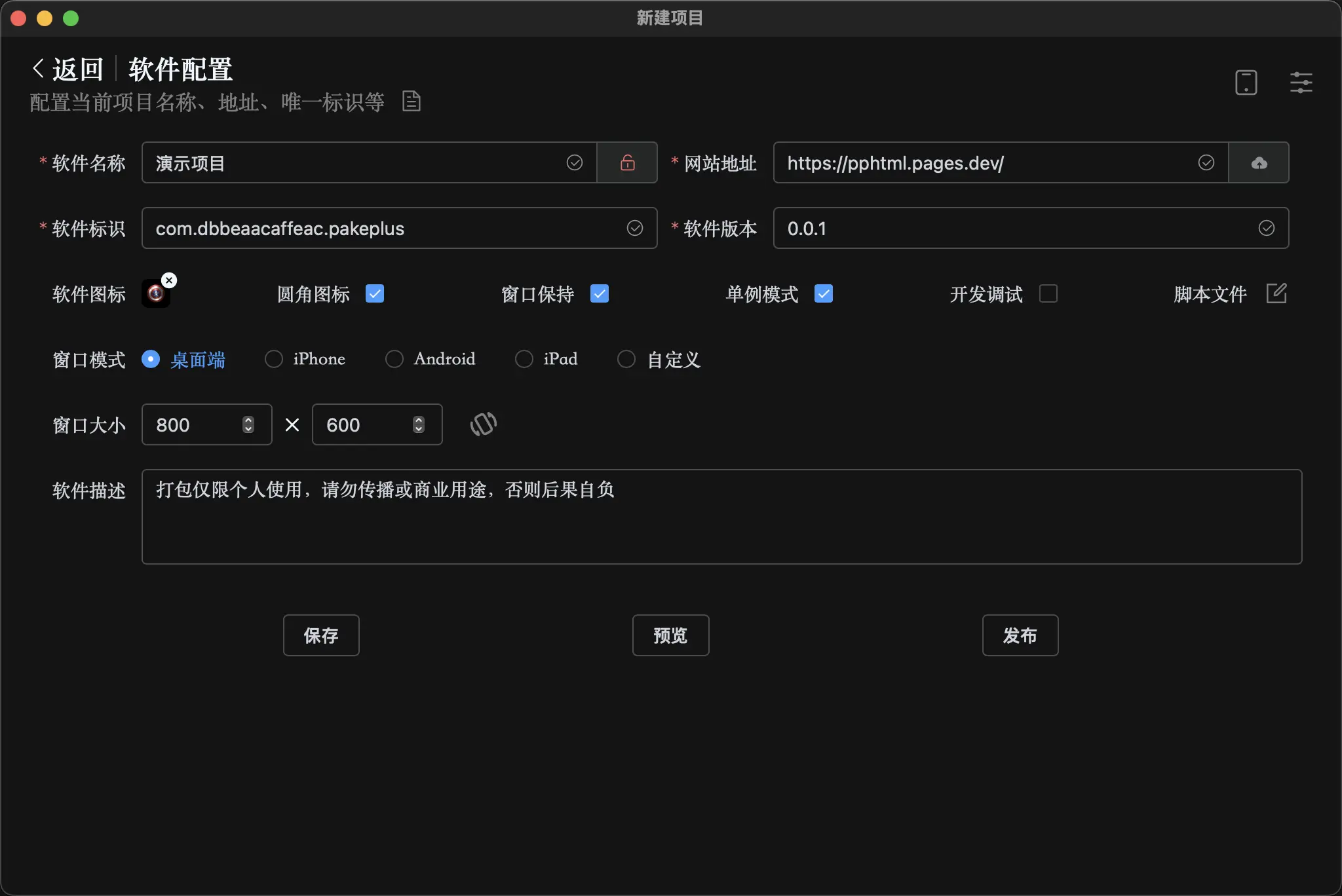The height and width of the screenshot is (896, 1342).
Task: Click the rotate dimensions icon next to window size
Action: click(x=483, y=424)
